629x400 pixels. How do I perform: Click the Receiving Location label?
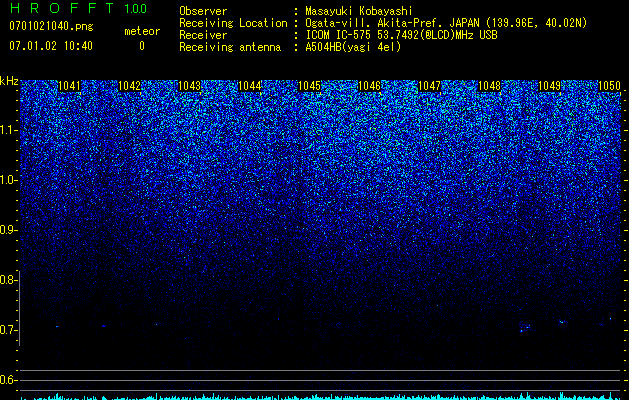tap(233, 23)
